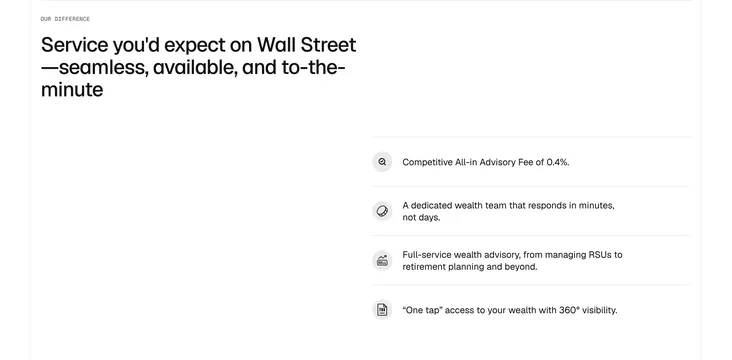Image resolution: width=732 pixels, height=360 pixels.
Task: Click the divider between the fee and wealth team rows
Action: (531, 186)
